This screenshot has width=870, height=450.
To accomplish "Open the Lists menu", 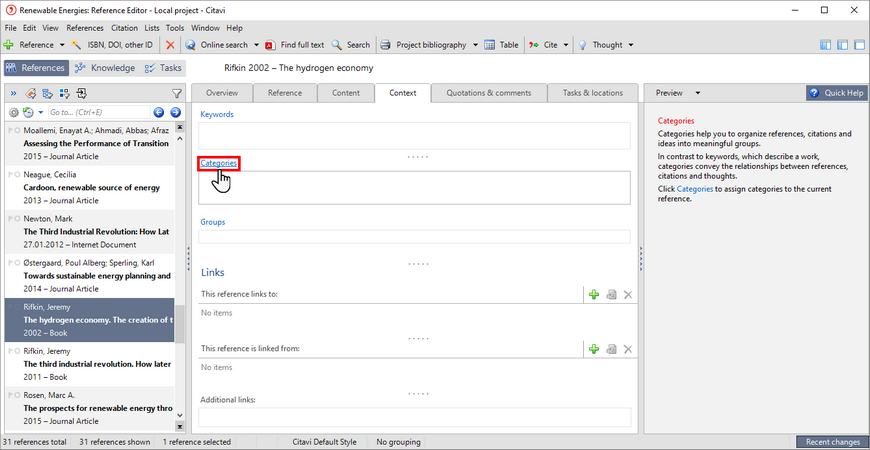I will pos(151,28).
